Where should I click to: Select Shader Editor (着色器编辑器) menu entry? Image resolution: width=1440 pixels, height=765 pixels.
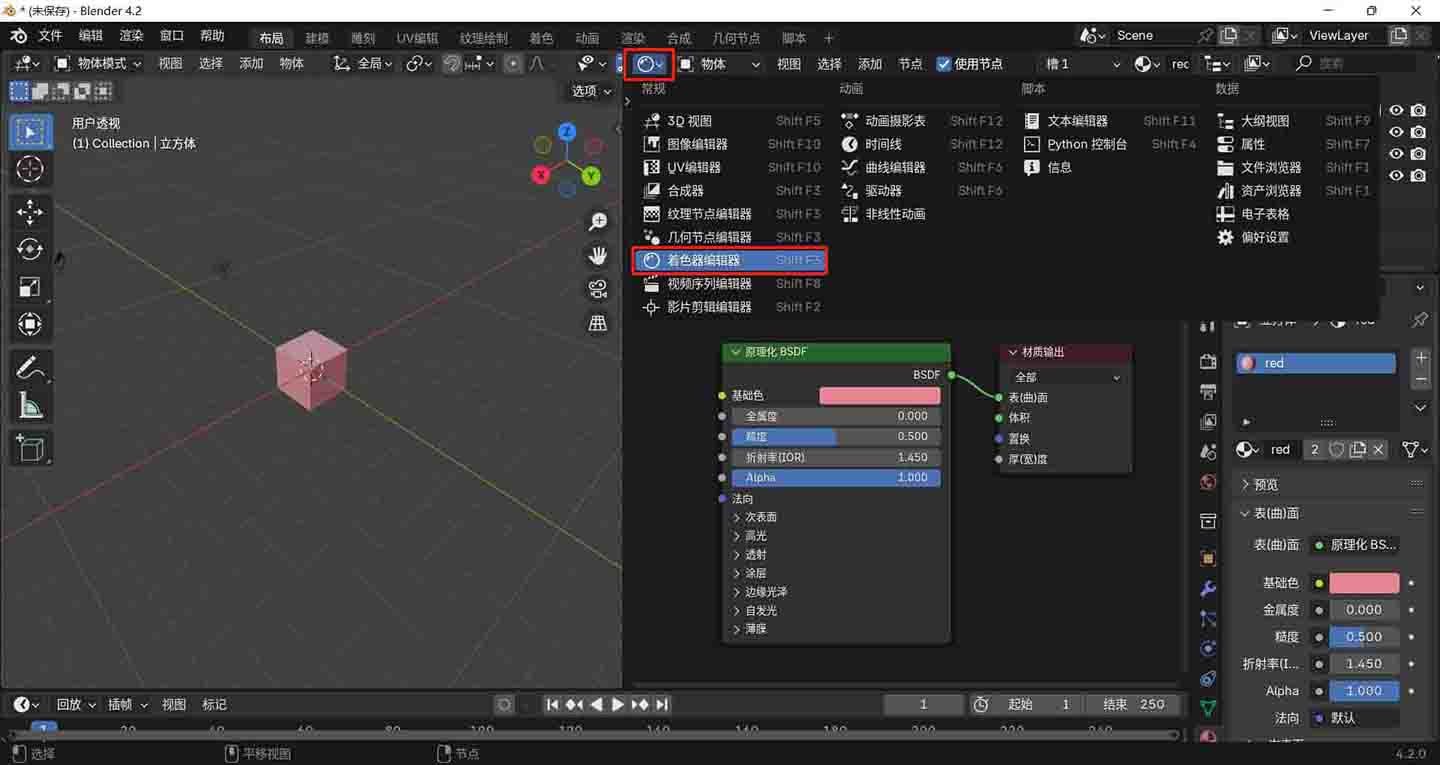(x=730, y=260)
